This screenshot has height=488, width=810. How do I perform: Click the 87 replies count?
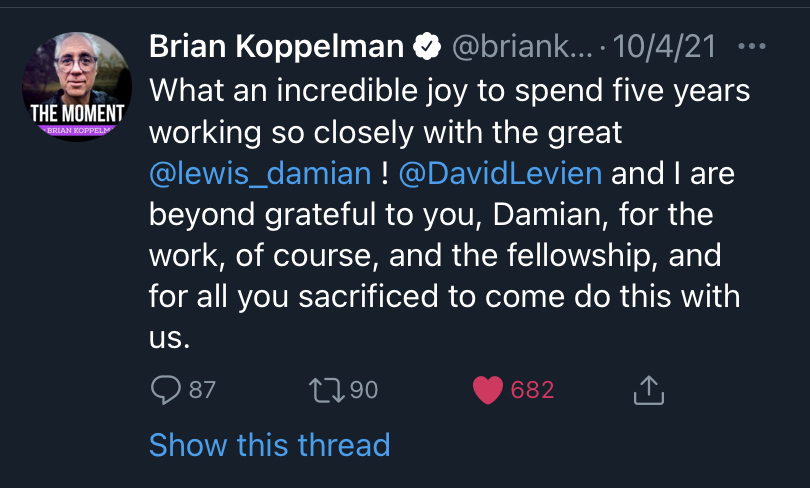click(x=202, y=390)
